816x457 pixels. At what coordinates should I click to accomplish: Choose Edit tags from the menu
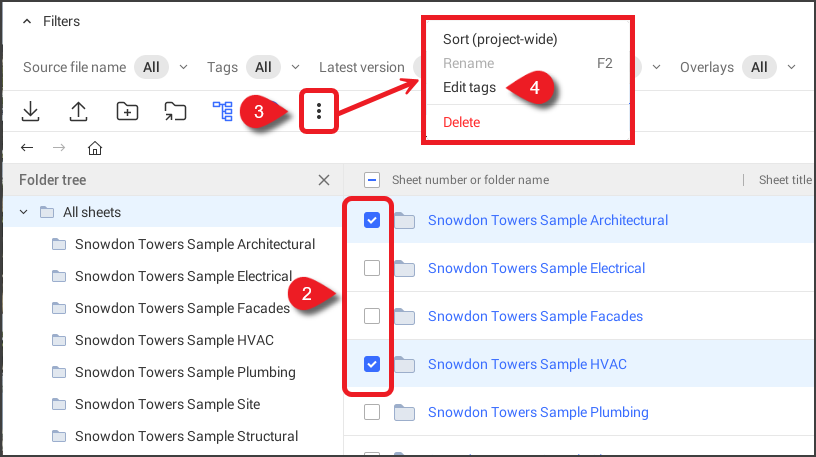(x=469, y=87)
